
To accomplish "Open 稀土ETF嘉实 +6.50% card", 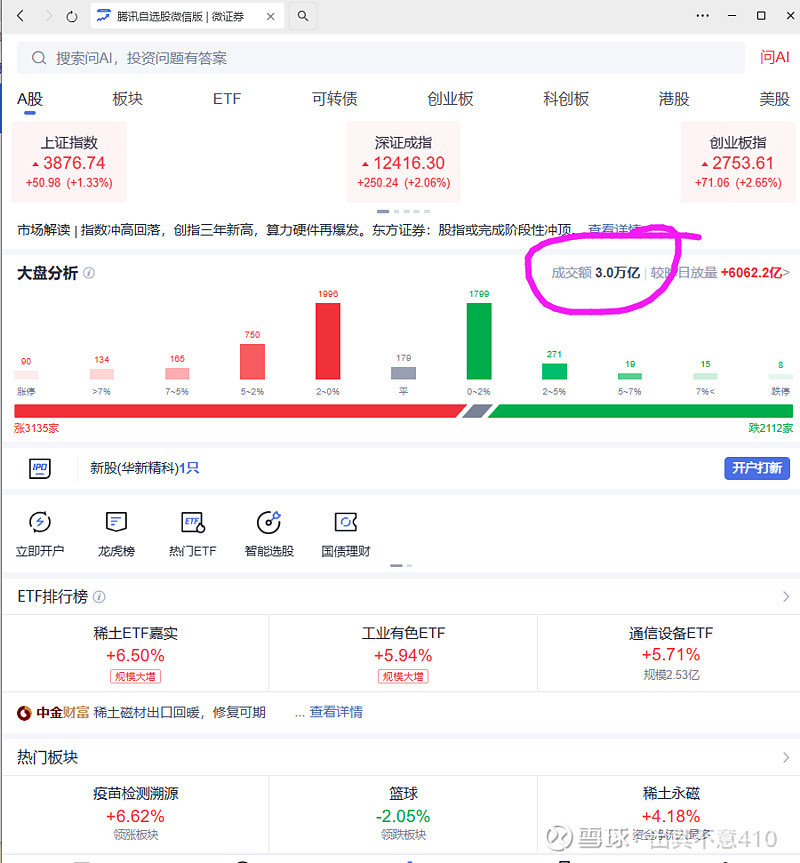I will (x=135, y=654).
